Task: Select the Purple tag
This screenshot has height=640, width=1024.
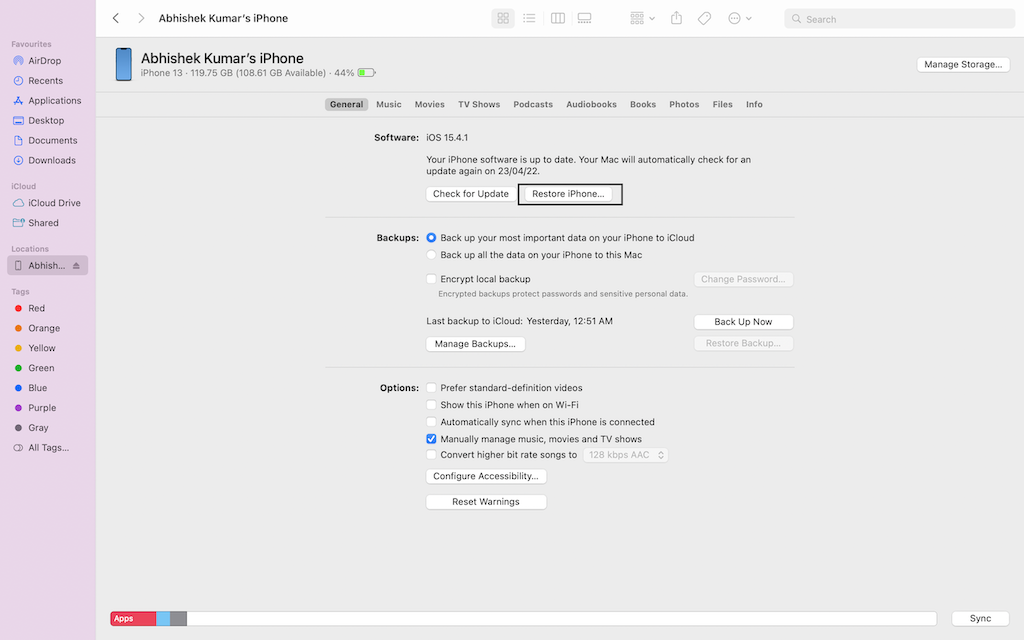Action: [42, 408]
